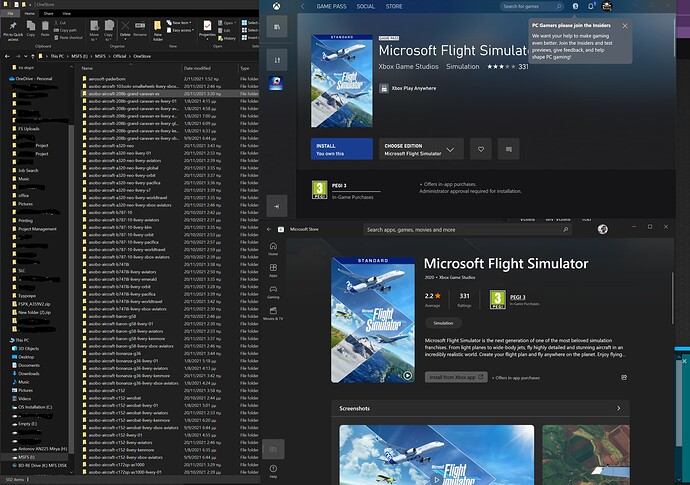Open Apps in Microsoft Store sidebar

click(273, 270)
